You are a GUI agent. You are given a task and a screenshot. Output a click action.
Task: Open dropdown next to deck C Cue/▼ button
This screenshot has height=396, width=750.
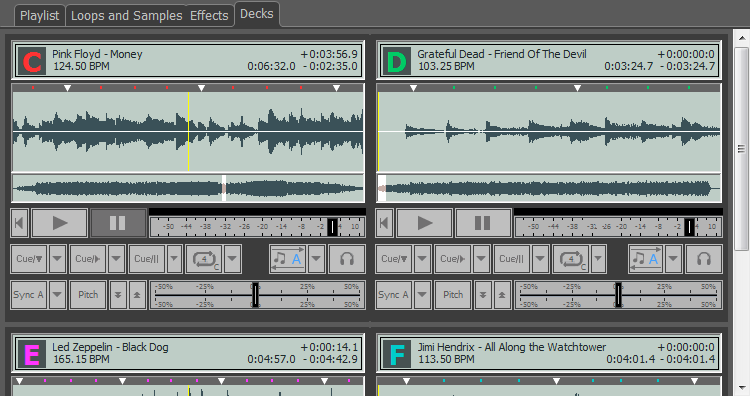coord(57,259)
